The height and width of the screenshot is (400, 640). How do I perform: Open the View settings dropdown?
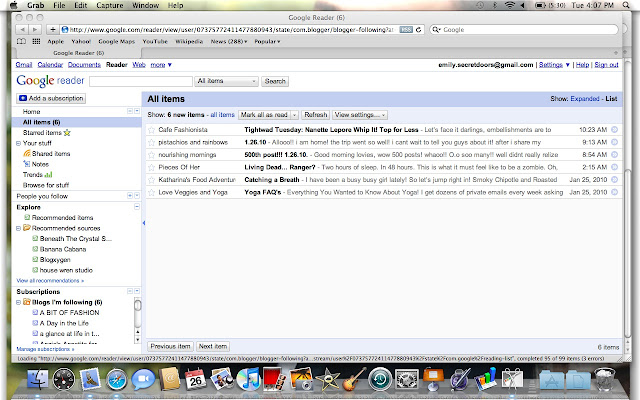click(x=360, y=115)
